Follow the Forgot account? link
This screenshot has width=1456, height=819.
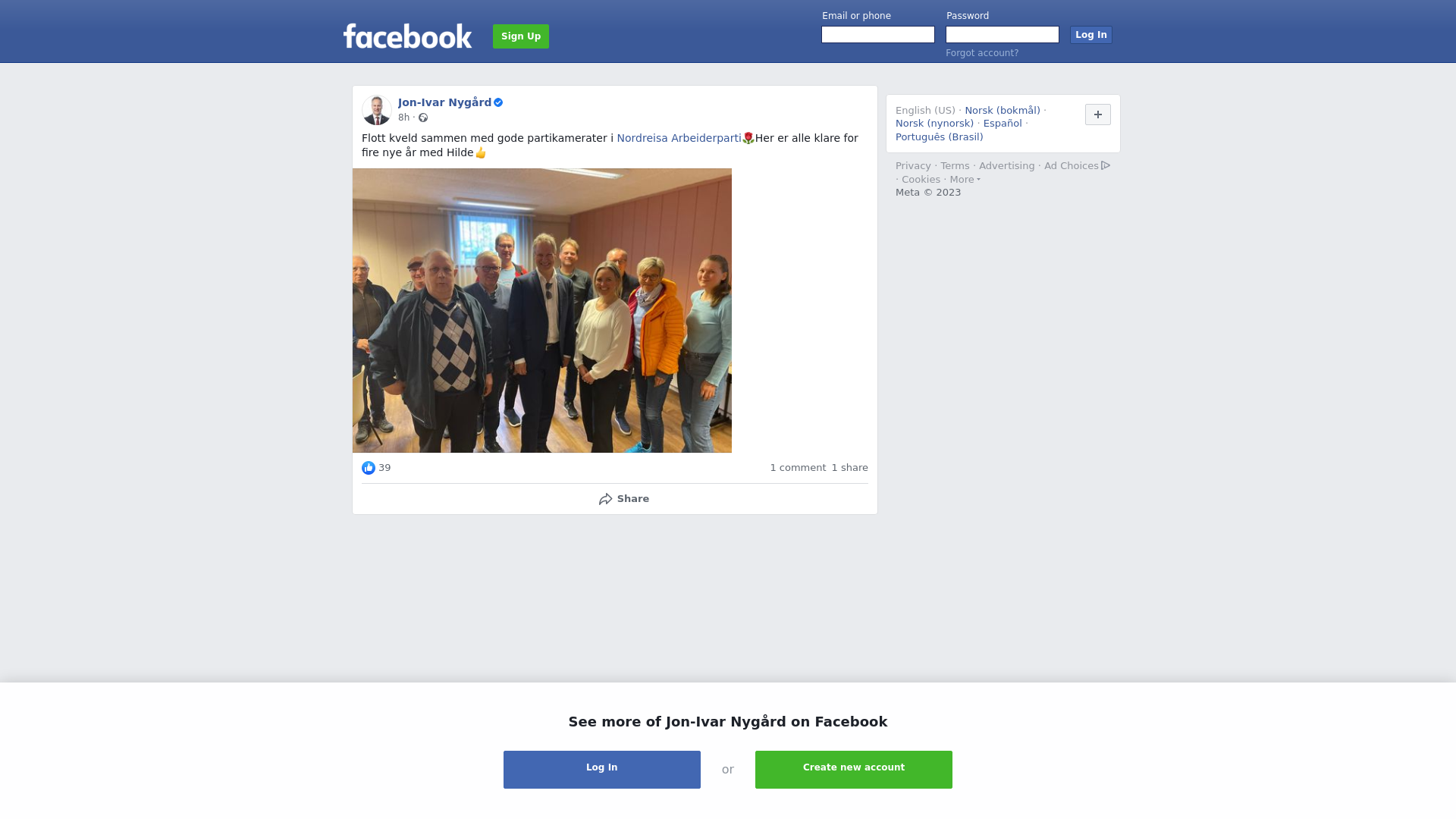point(982,53)
